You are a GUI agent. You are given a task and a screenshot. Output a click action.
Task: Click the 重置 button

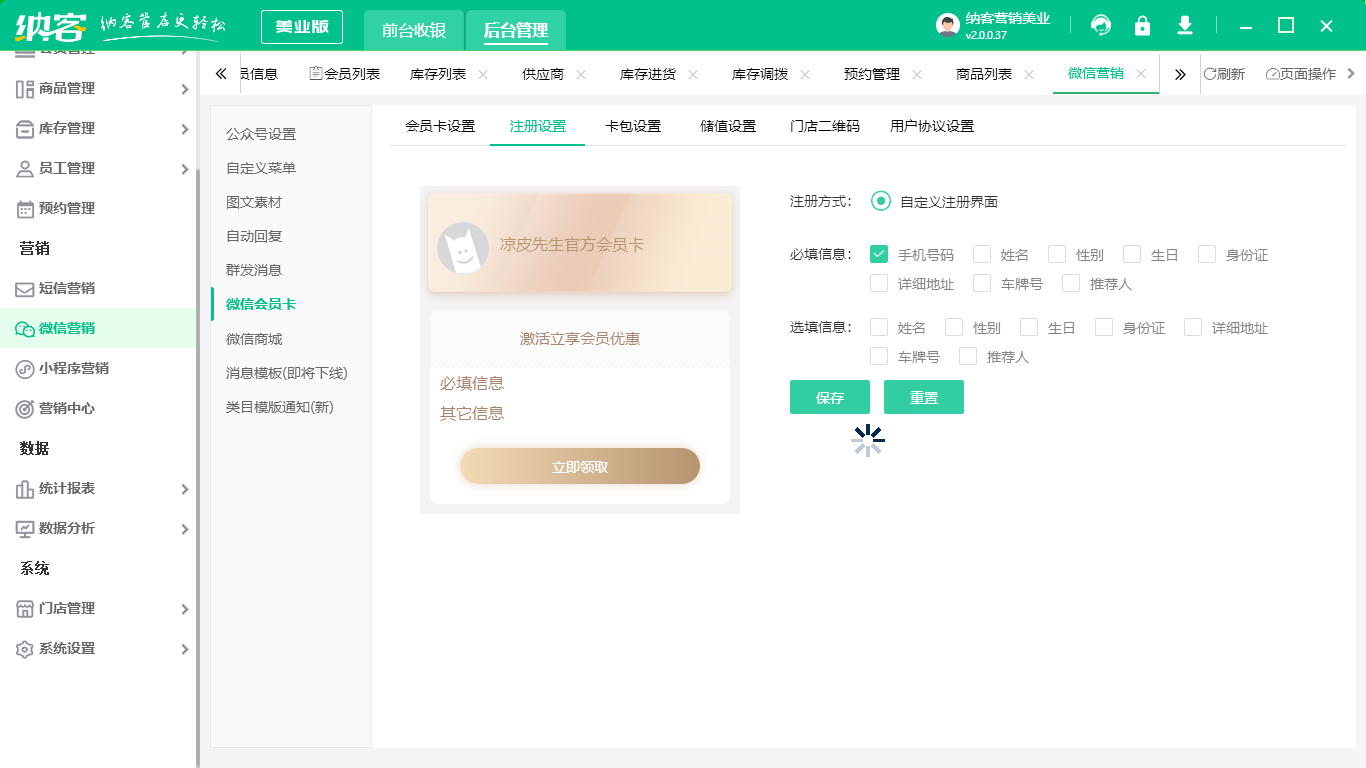pyautogui.click(x=923, y=397)
